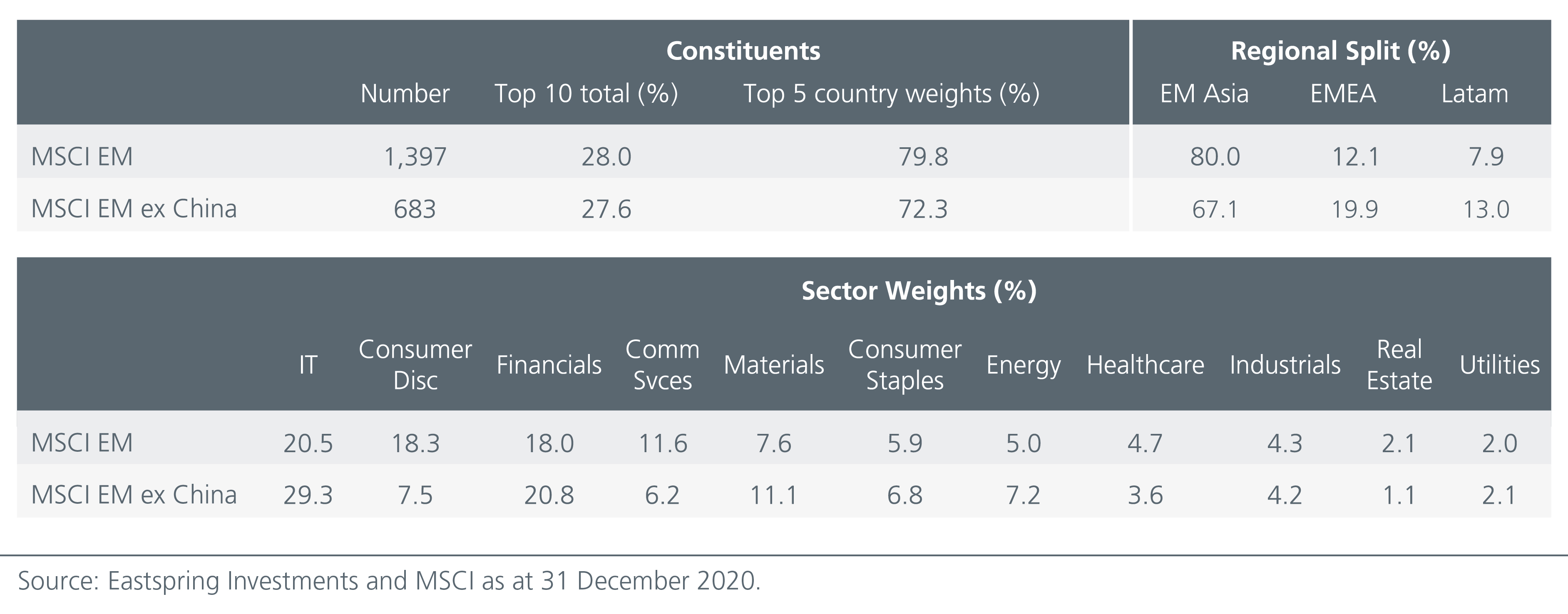Click the 11.1 Materials weight value

tap(773, 495)
